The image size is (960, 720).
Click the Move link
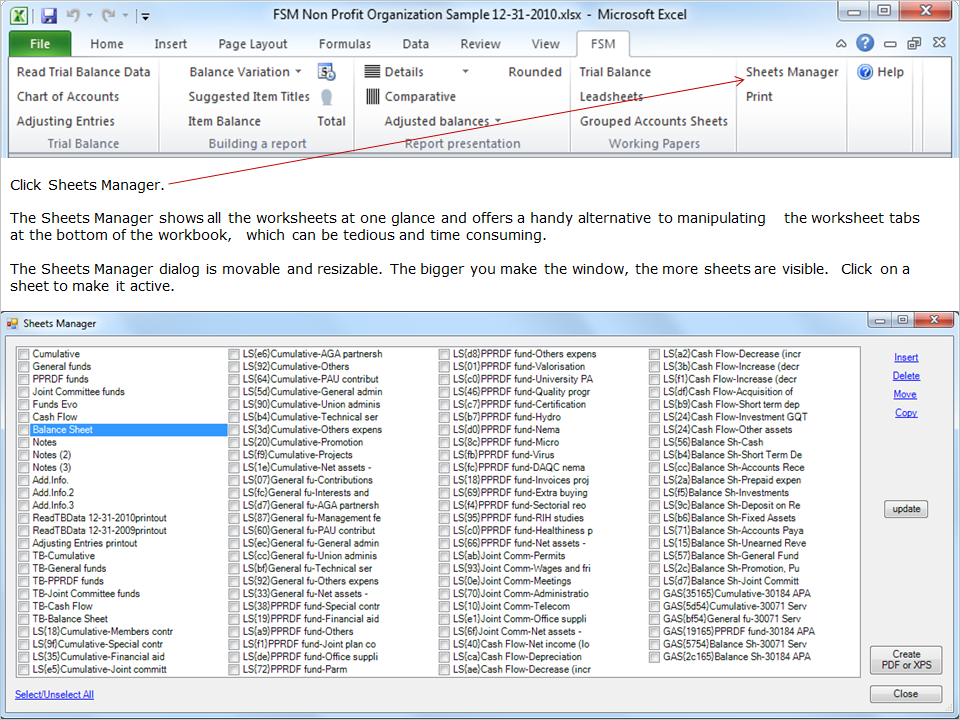click(905, 394)
